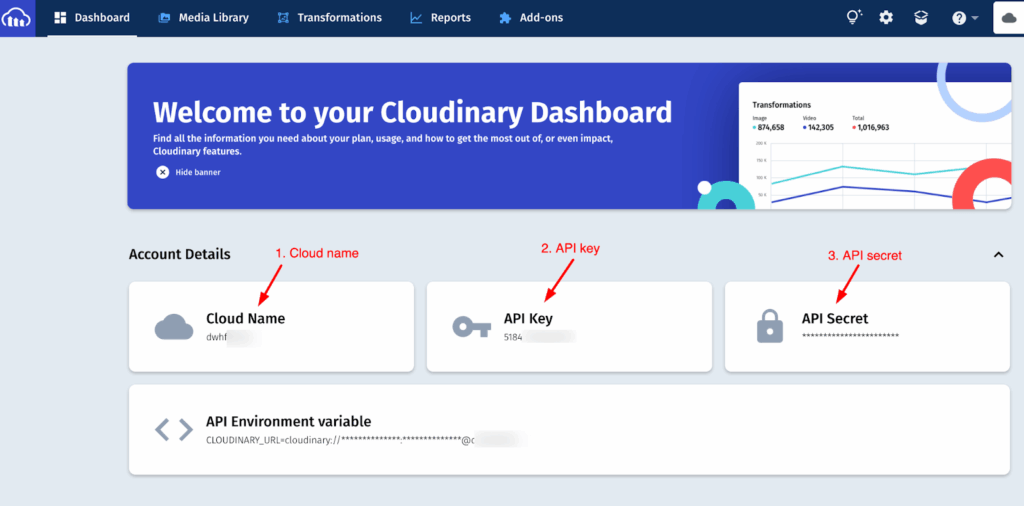
Task: Open the lightbulb tips icon
Action: point(853,18)
